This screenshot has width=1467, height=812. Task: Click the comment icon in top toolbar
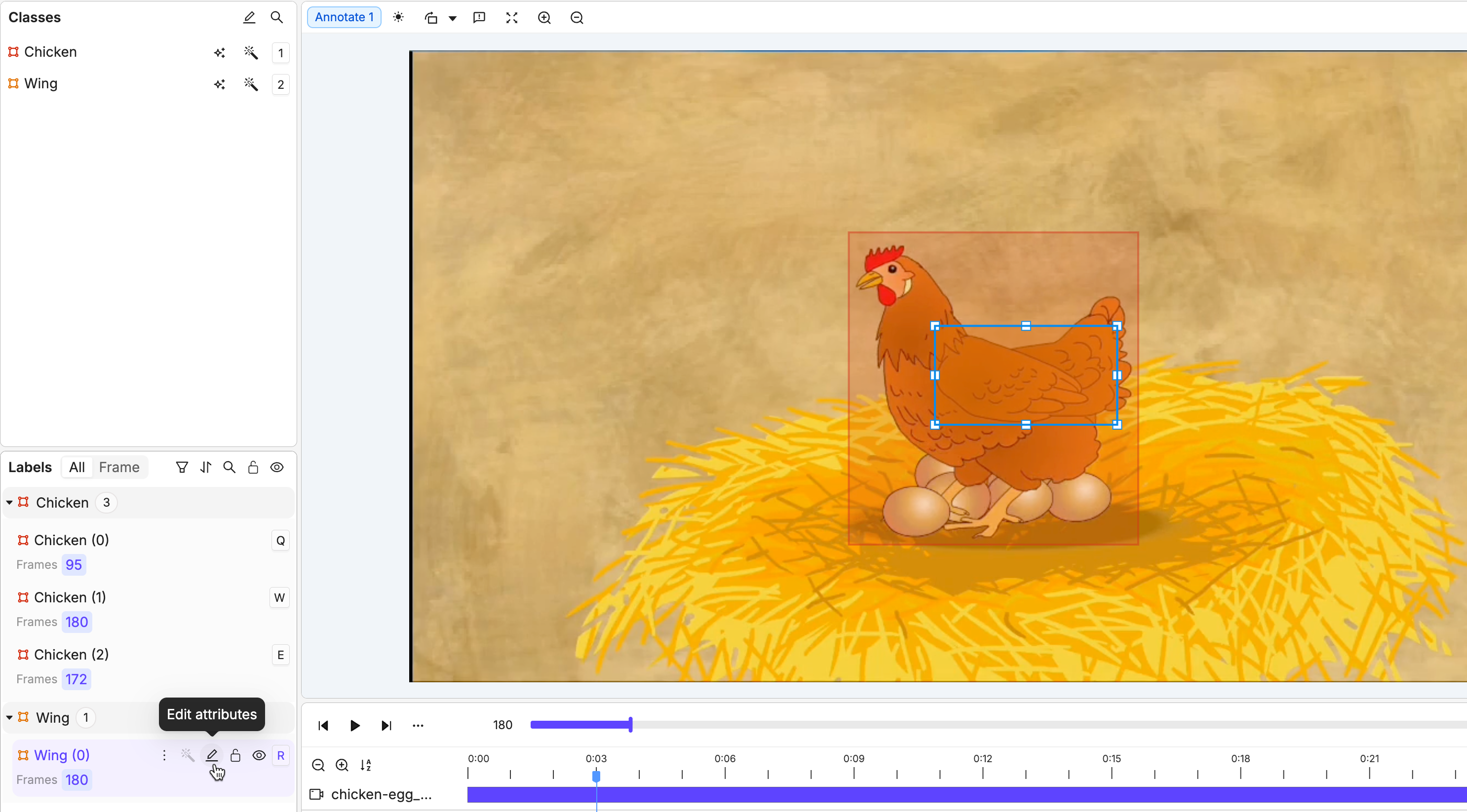coord(479,18)
